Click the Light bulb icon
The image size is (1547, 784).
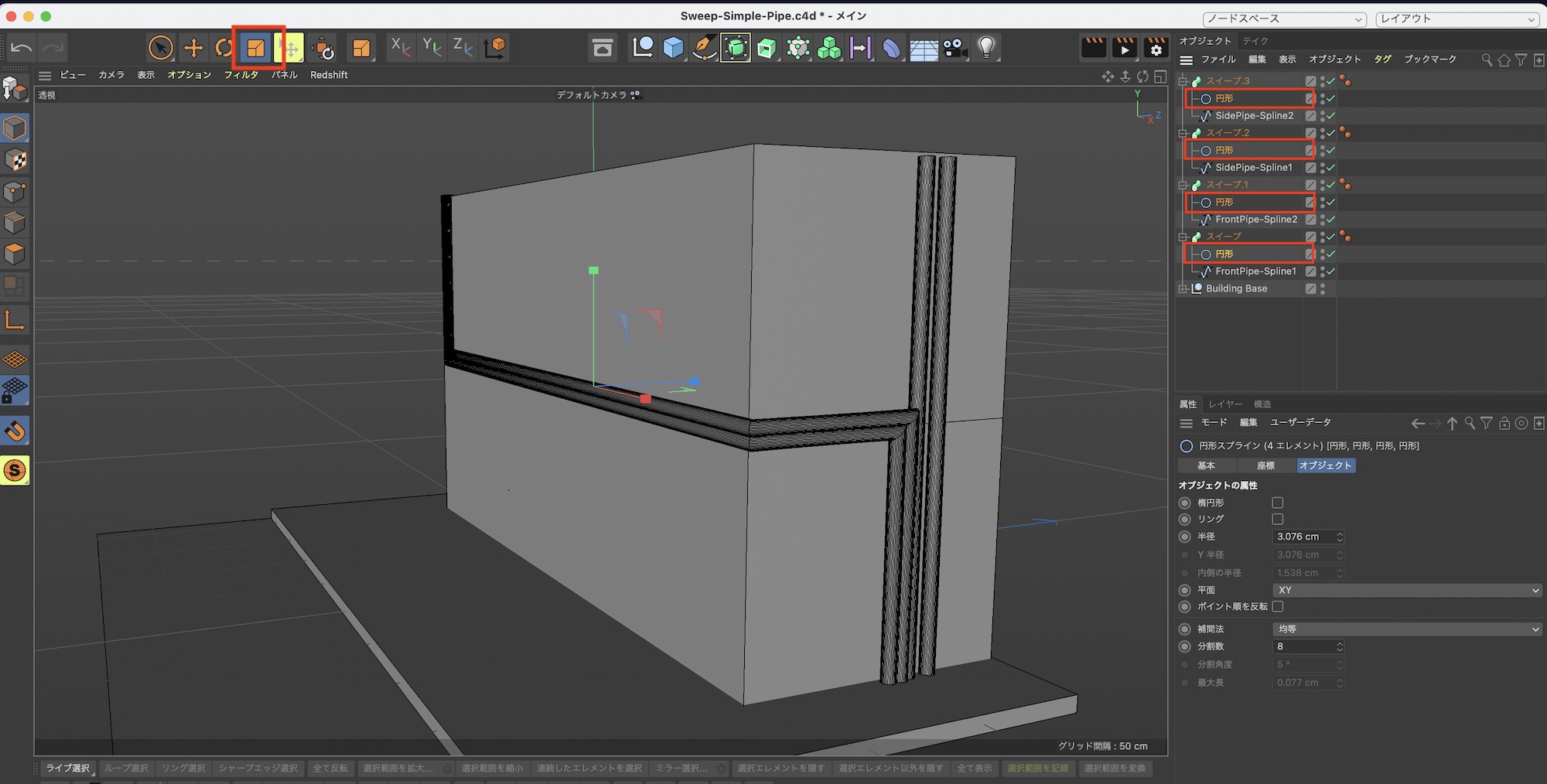986,48
